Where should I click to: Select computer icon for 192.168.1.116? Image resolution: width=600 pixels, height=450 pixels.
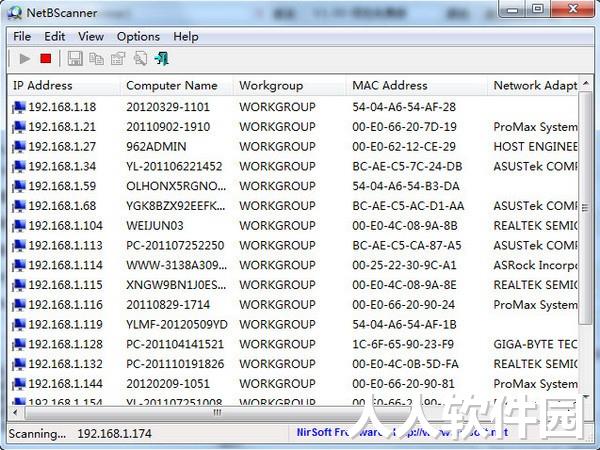click(19, 305)
